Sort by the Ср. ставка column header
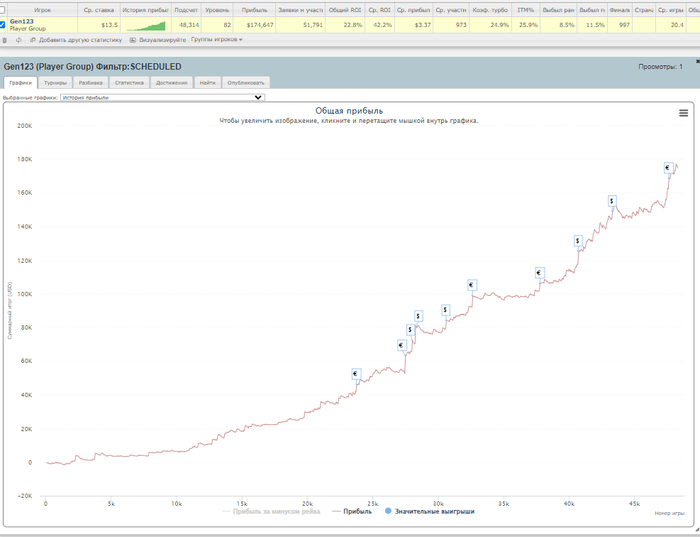The image size is (700, 537). pyautogui.click(x=99, y=10)
